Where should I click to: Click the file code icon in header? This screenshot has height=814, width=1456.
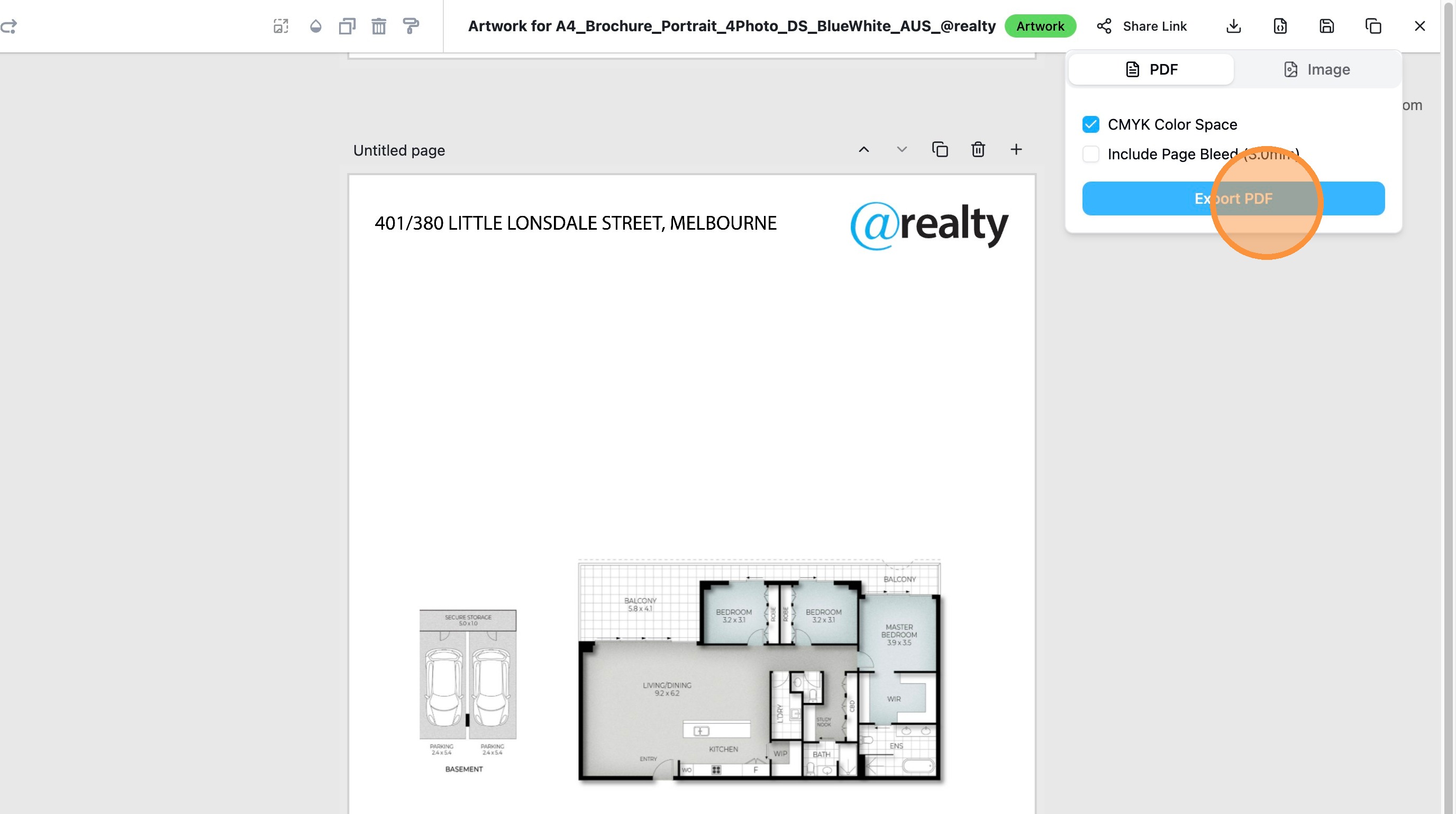click(x=1280, y=26)
